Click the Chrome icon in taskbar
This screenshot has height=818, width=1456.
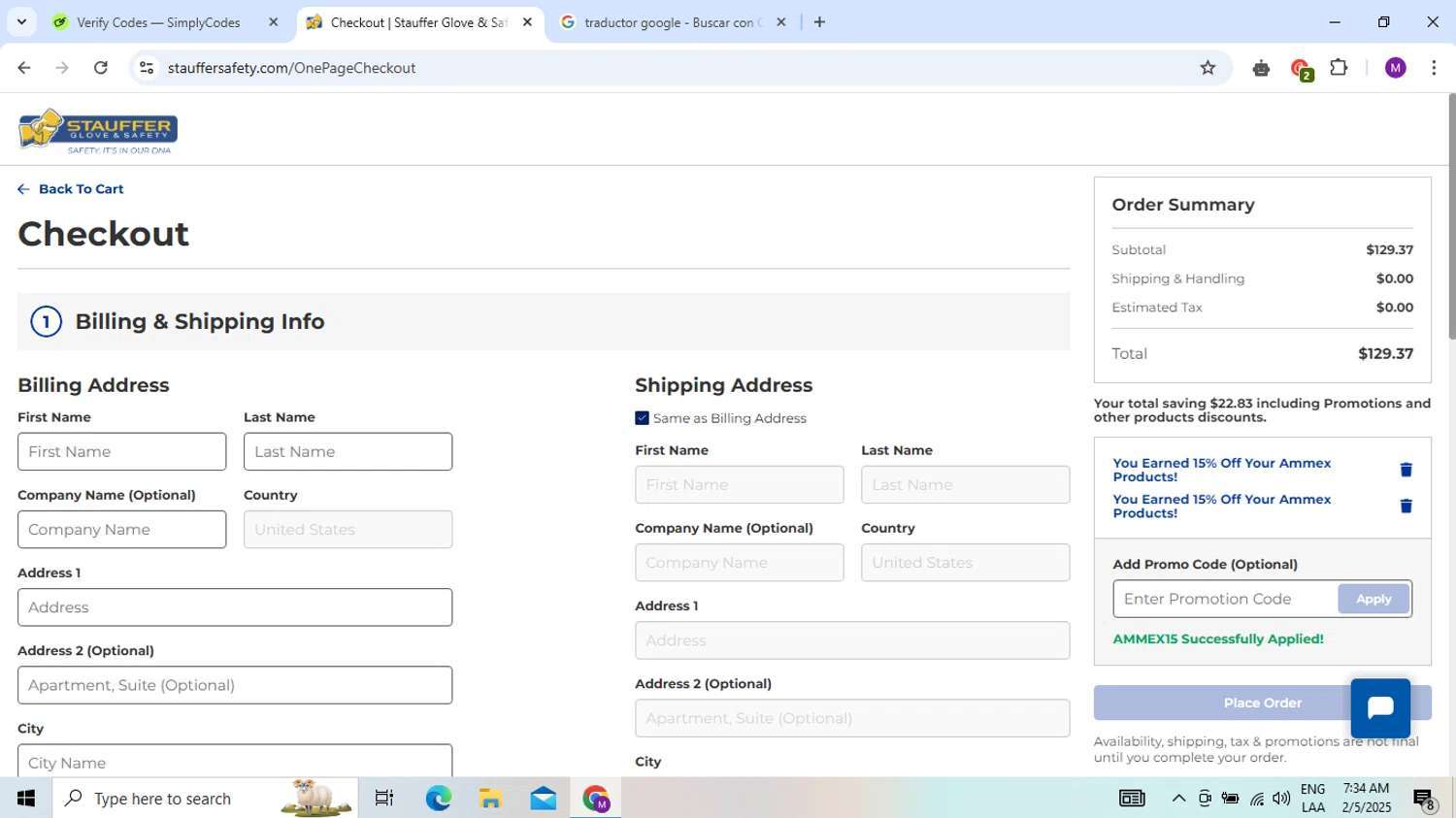click(x=595, y=799)
